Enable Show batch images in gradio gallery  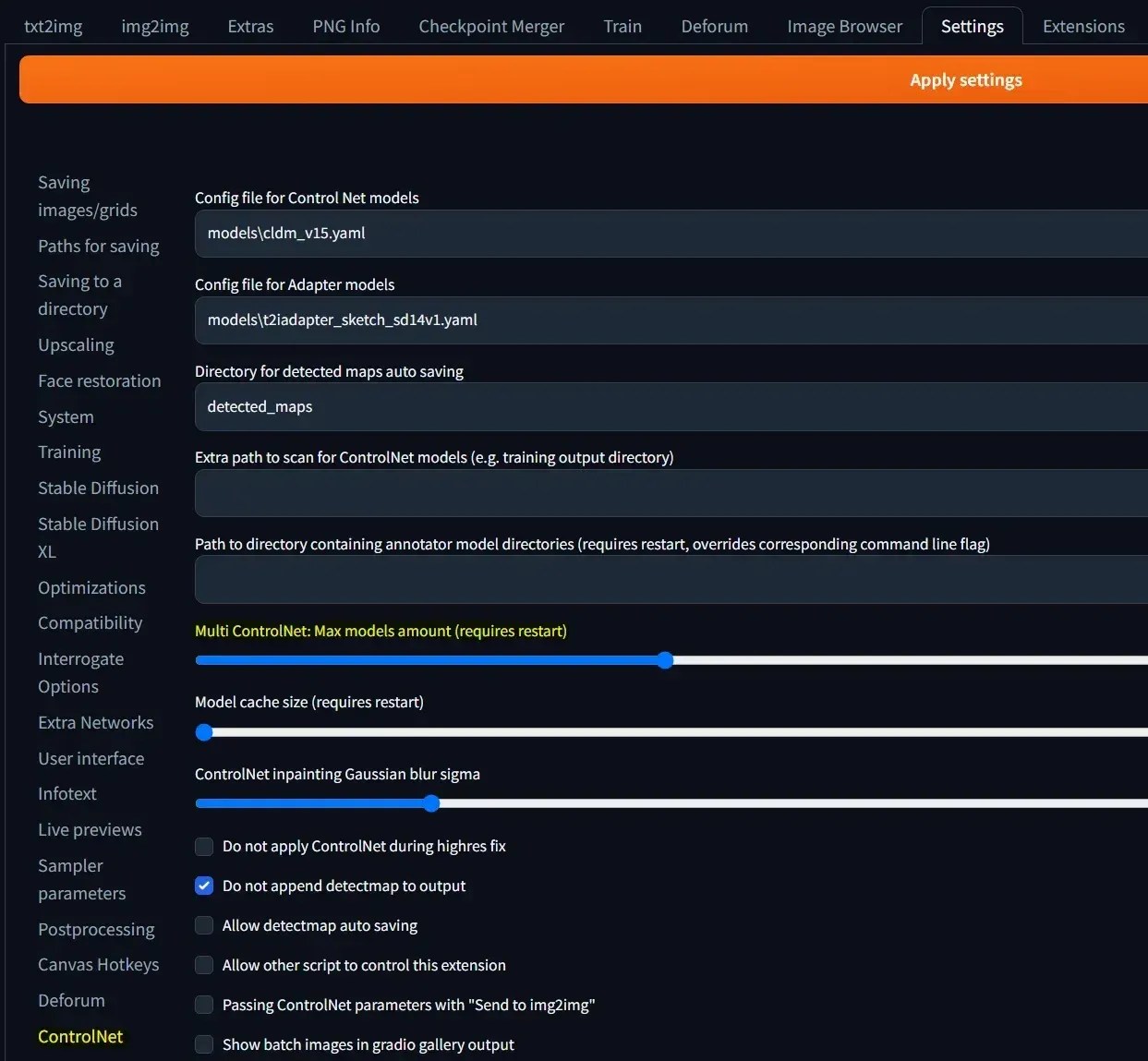point(204,1044)
